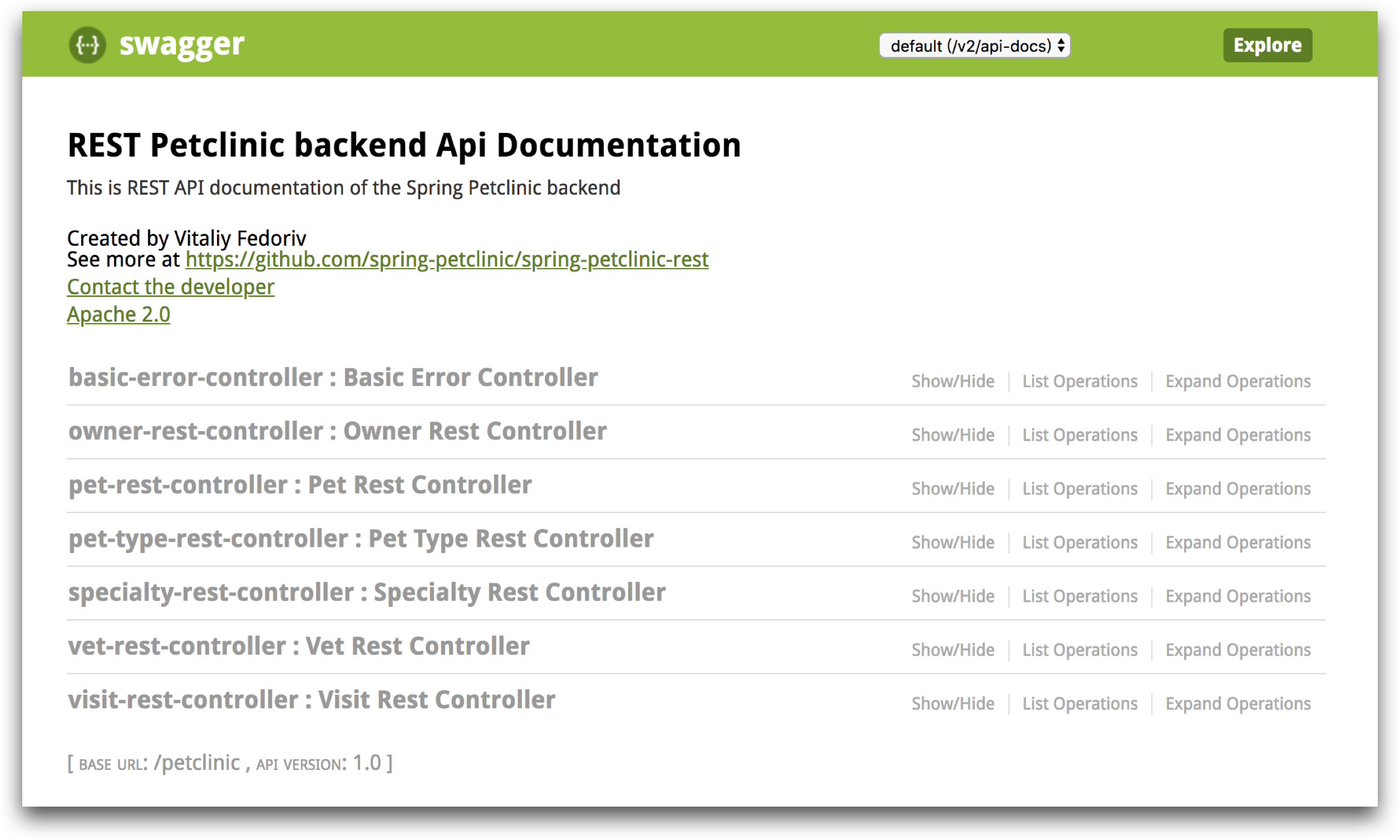Image resolution: width=1400 pixels, height=840 pixels.
Task: List Operations for specialty-rest-controller
Action: click(x=1079, y=596)
